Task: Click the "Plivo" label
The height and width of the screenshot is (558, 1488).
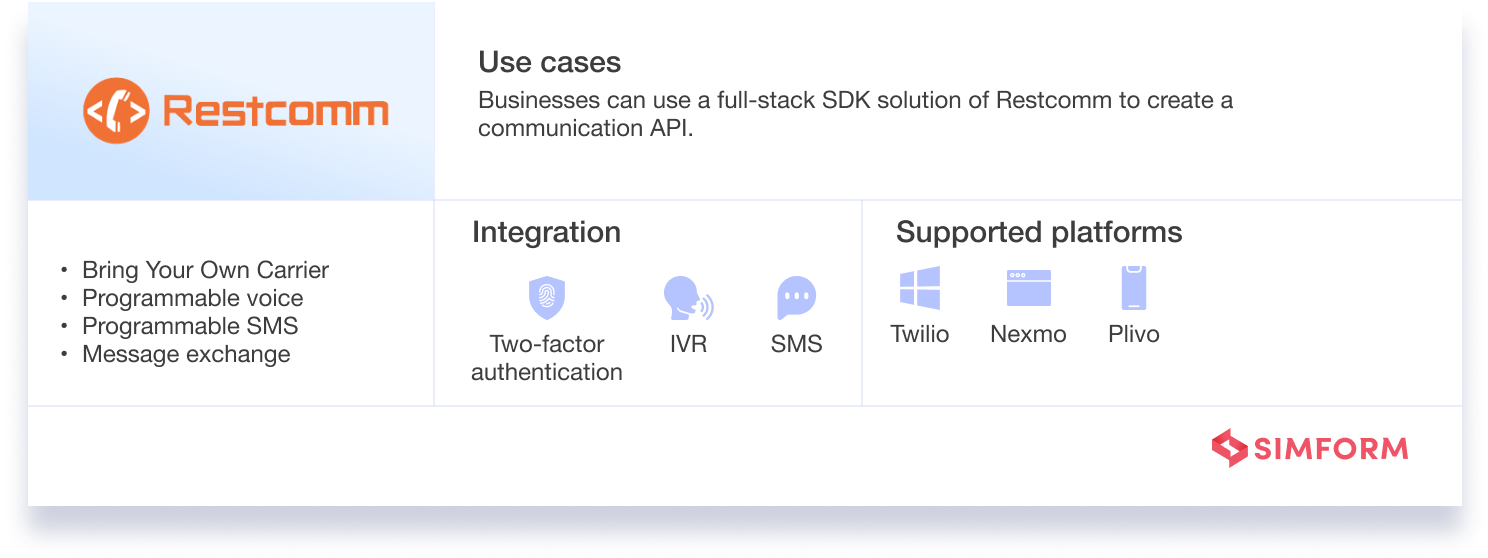Action: pyautogui.click(x=1134, y=334)
